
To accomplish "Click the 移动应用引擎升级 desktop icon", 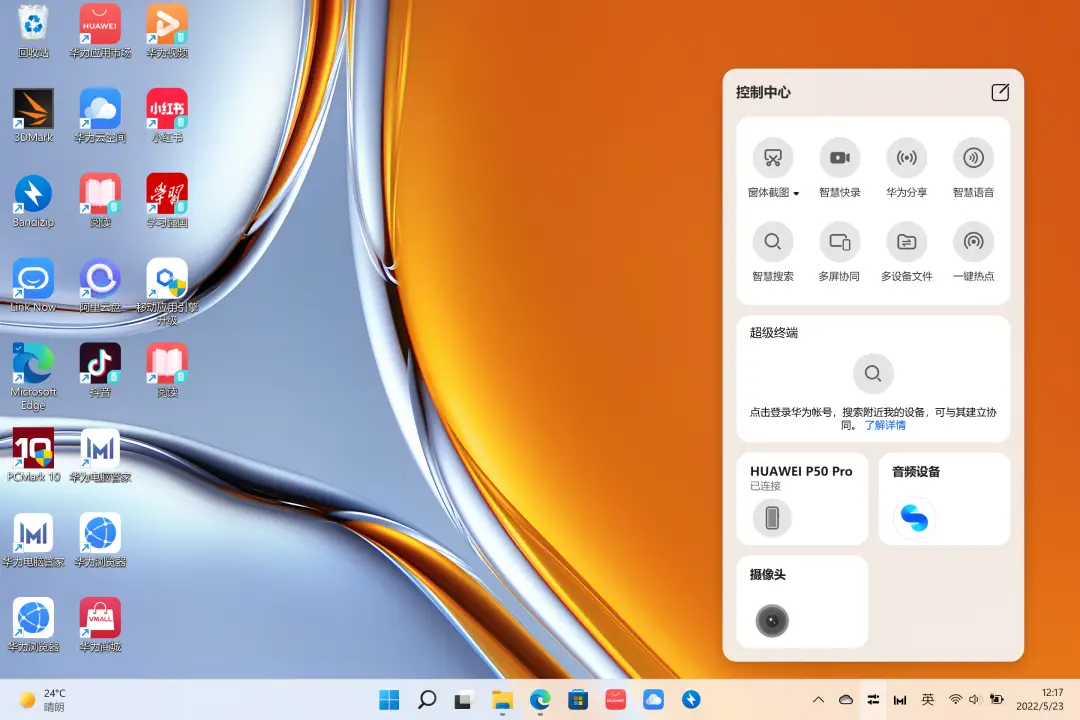I will pos(167,291).
